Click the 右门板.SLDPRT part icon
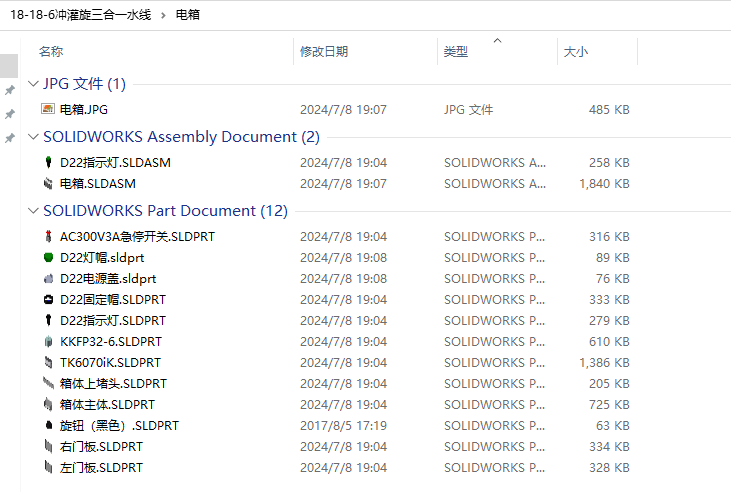The height and width of the screenshot is (492, 731). click(x=48, y=446)
